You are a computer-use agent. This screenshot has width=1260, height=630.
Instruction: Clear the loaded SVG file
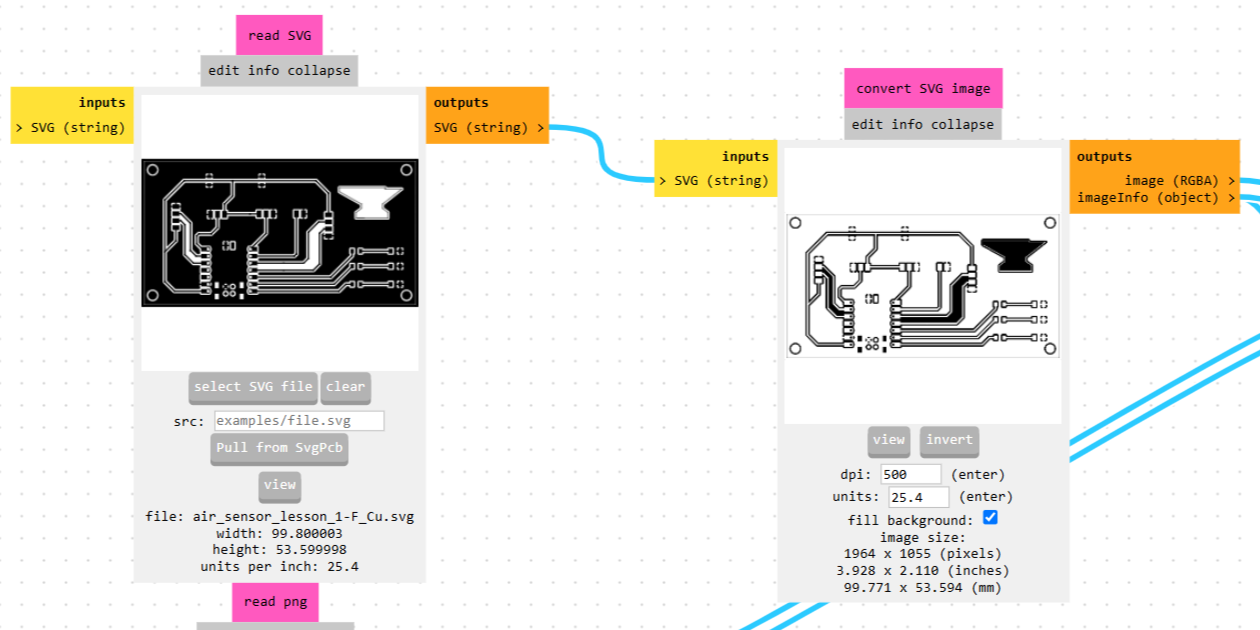click(x=346, y=387)
